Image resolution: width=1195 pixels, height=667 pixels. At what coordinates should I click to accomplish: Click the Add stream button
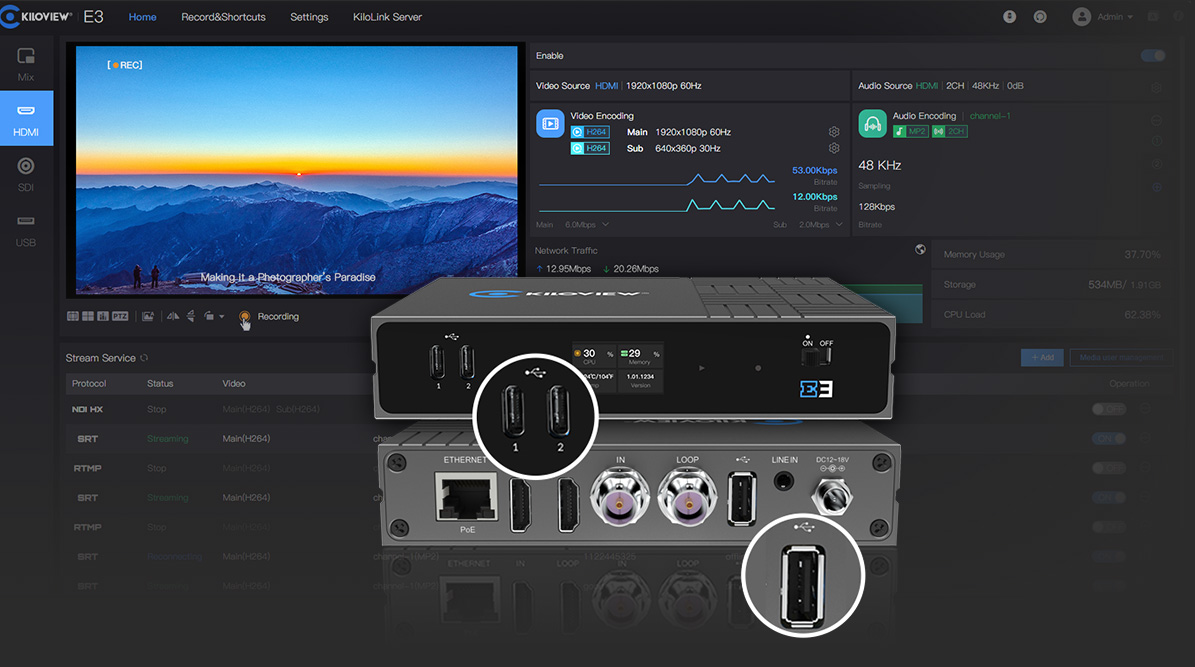[1041, 357]
